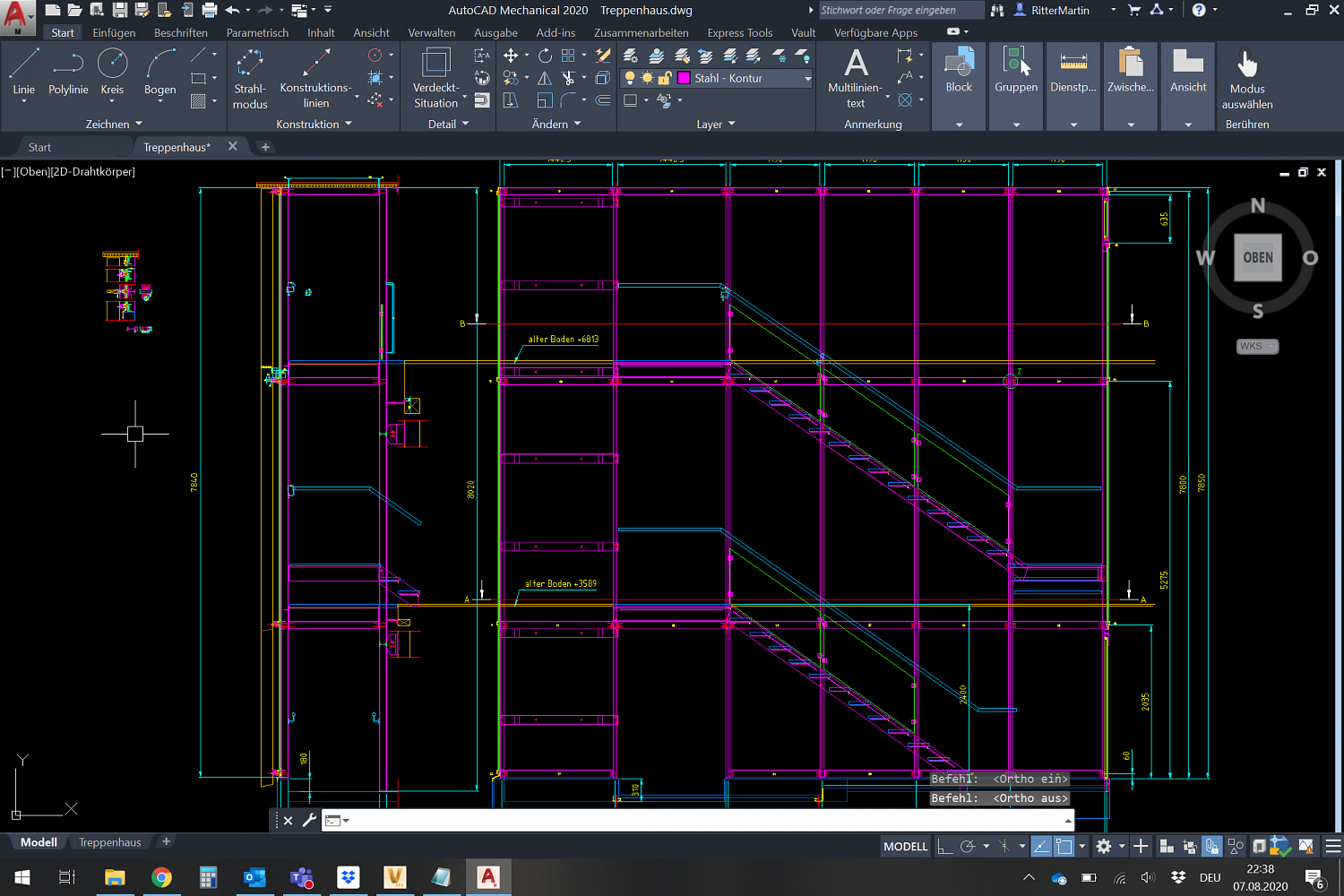Image resolution: width=1344 pixels, height=896 pixels.
Task: Open the Express Tools ribbon tab
Action: pos(739,32)
